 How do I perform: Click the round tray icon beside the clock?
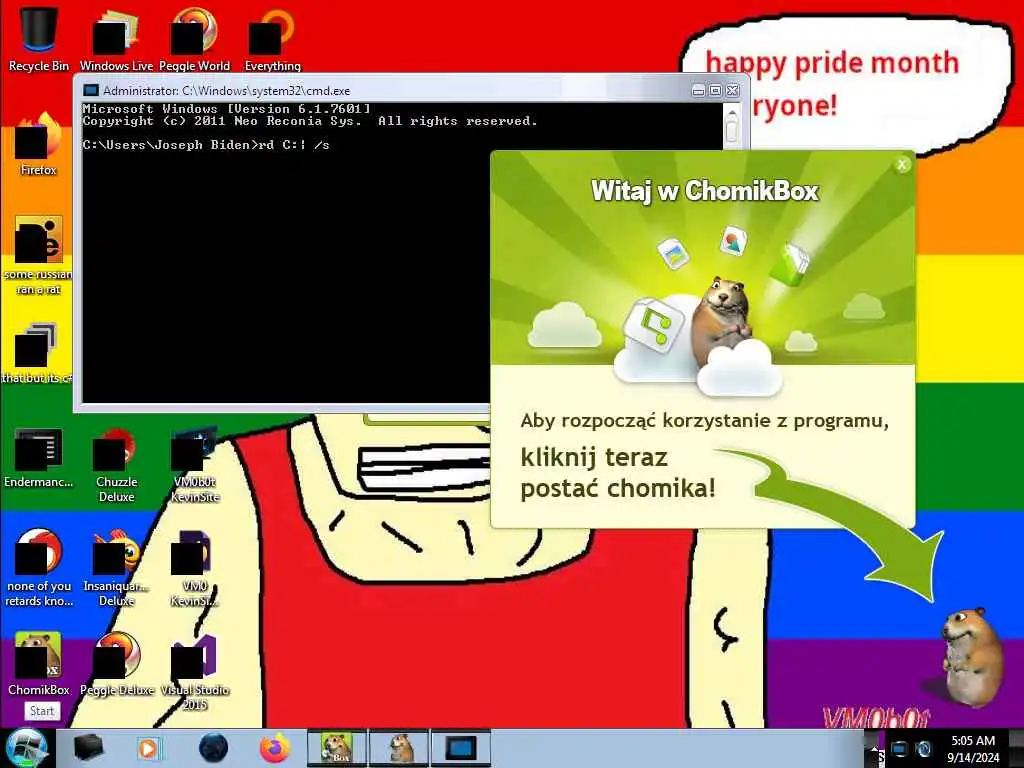coord(923,749)
